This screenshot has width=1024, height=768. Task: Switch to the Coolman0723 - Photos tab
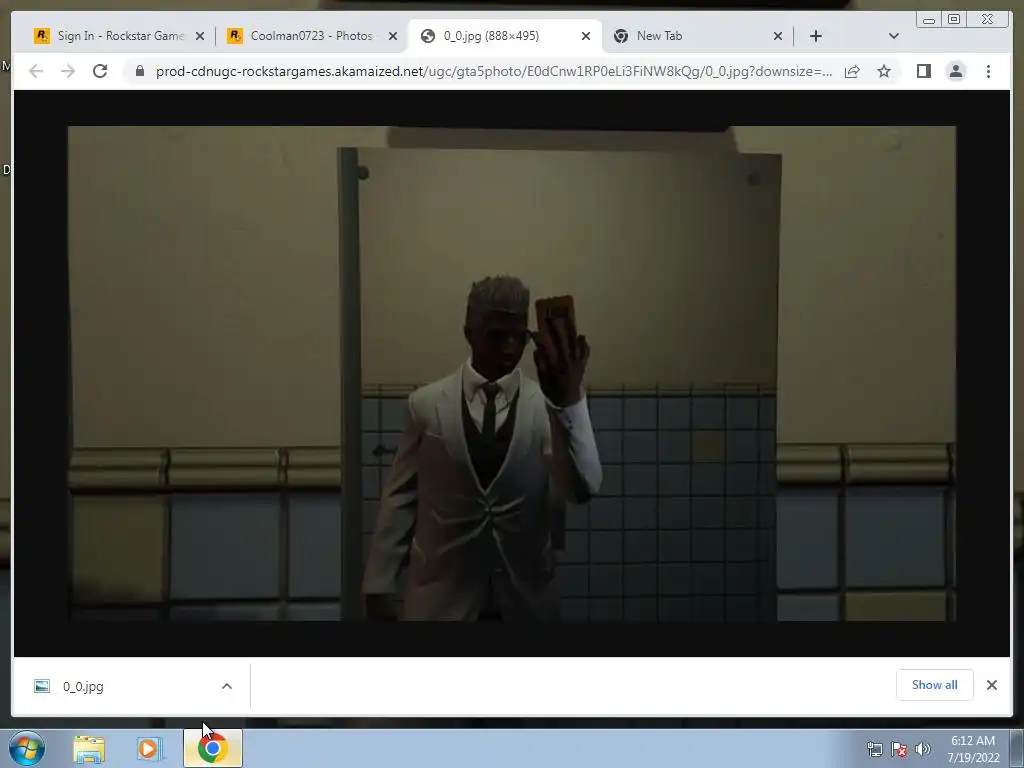click(x=311, y=36)
